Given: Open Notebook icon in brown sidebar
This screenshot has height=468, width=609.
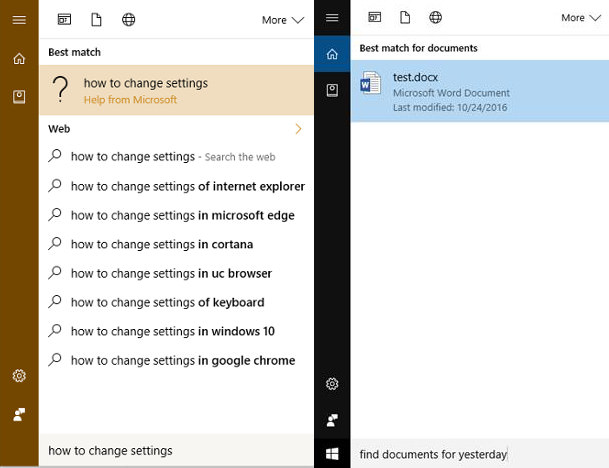Looking at the screenshot, I should (19, 97).
